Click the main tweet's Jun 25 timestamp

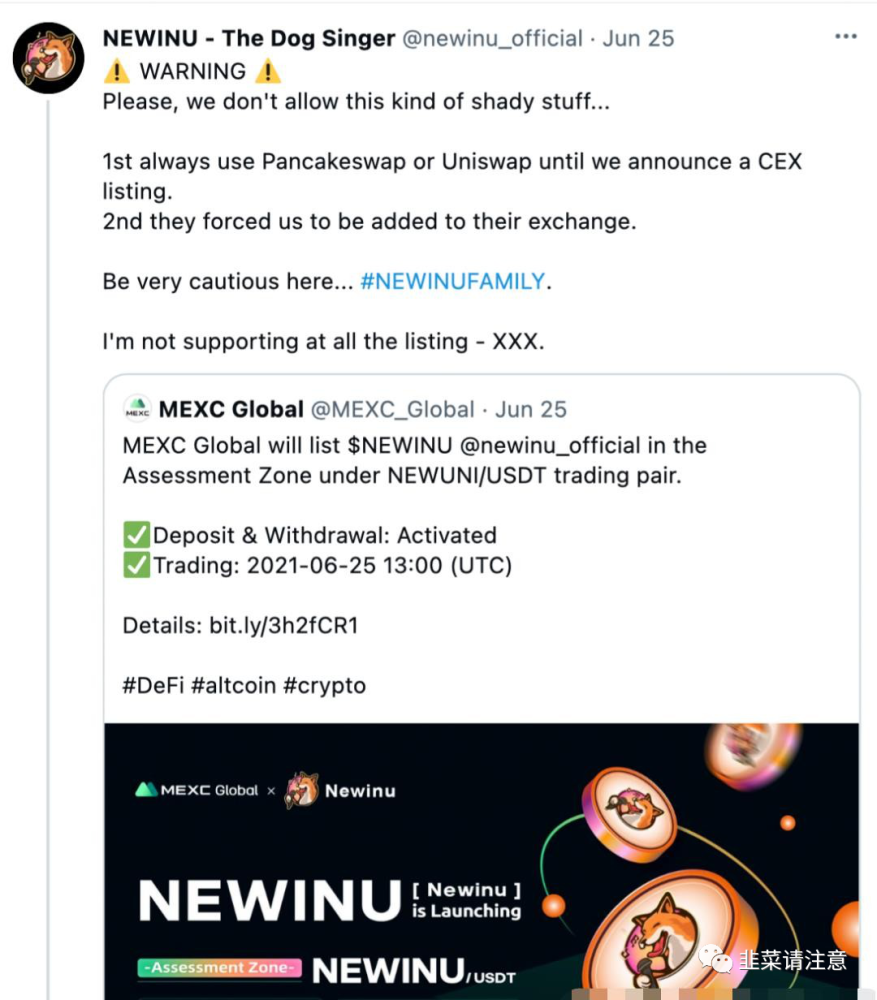point(638,38)
